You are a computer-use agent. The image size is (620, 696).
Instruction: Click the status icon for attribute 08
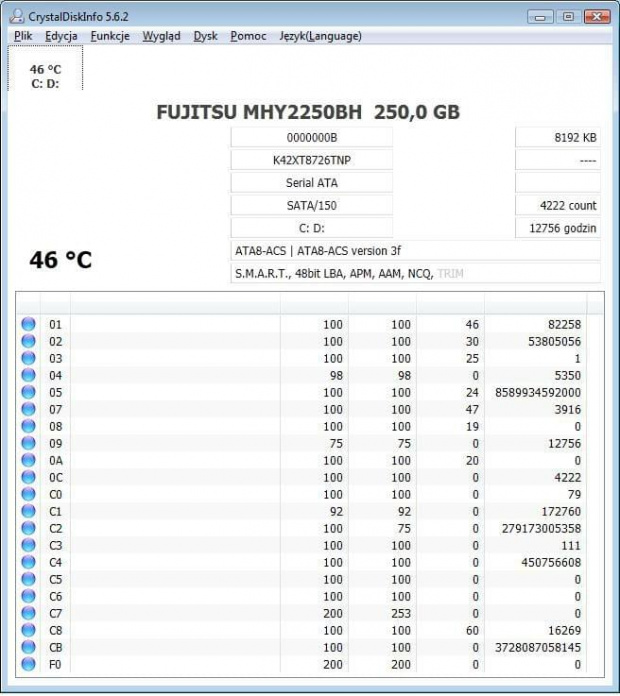[28, 426]
